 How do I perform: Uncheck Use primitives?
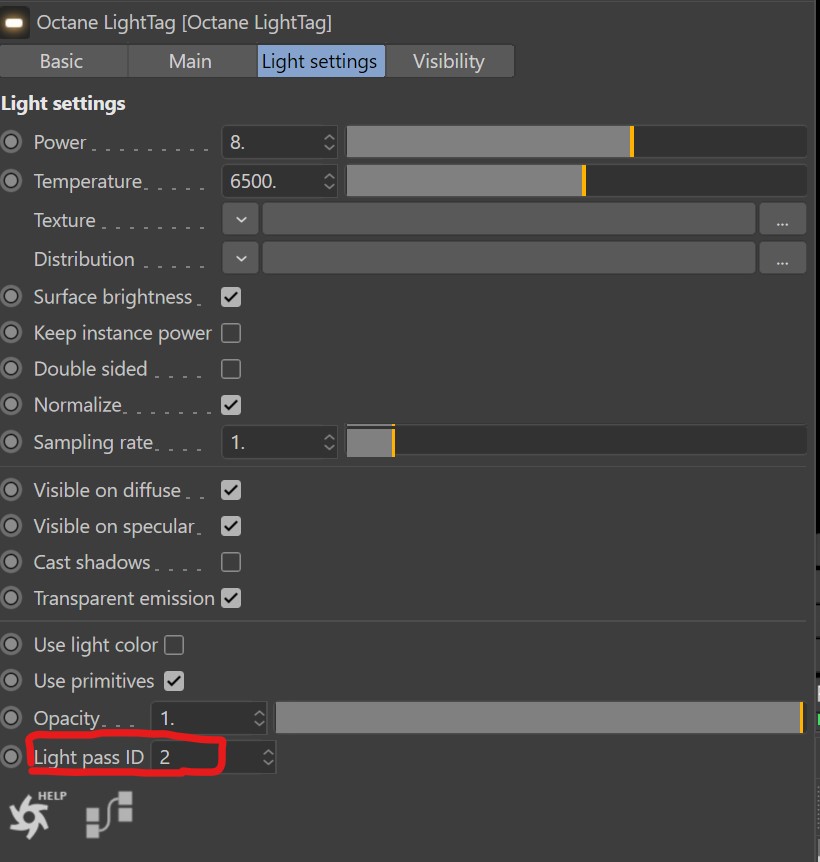click(174, 681)
